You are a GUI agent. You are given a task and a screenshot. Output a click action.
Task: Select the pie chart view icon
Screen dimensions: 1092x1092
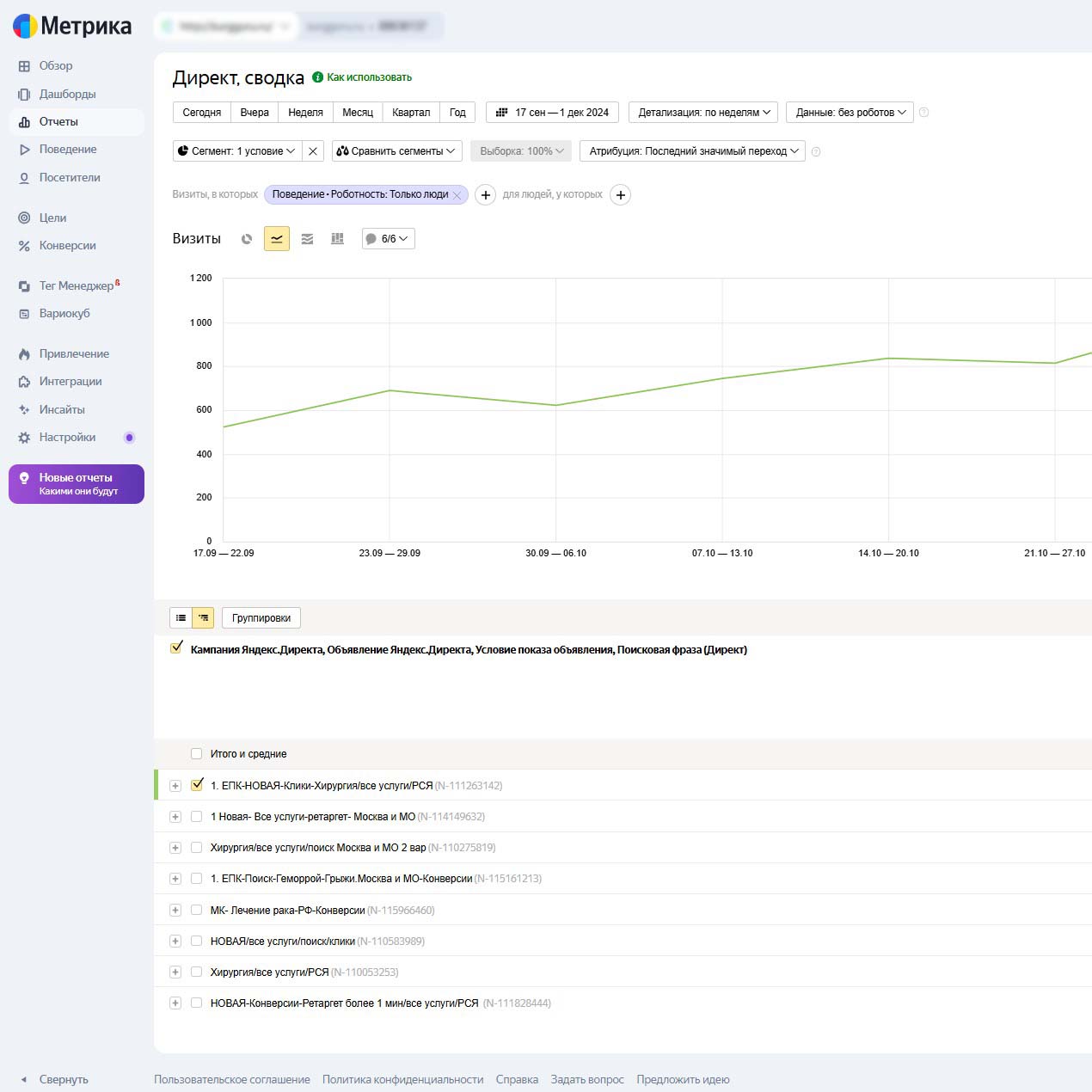(247, 239)
